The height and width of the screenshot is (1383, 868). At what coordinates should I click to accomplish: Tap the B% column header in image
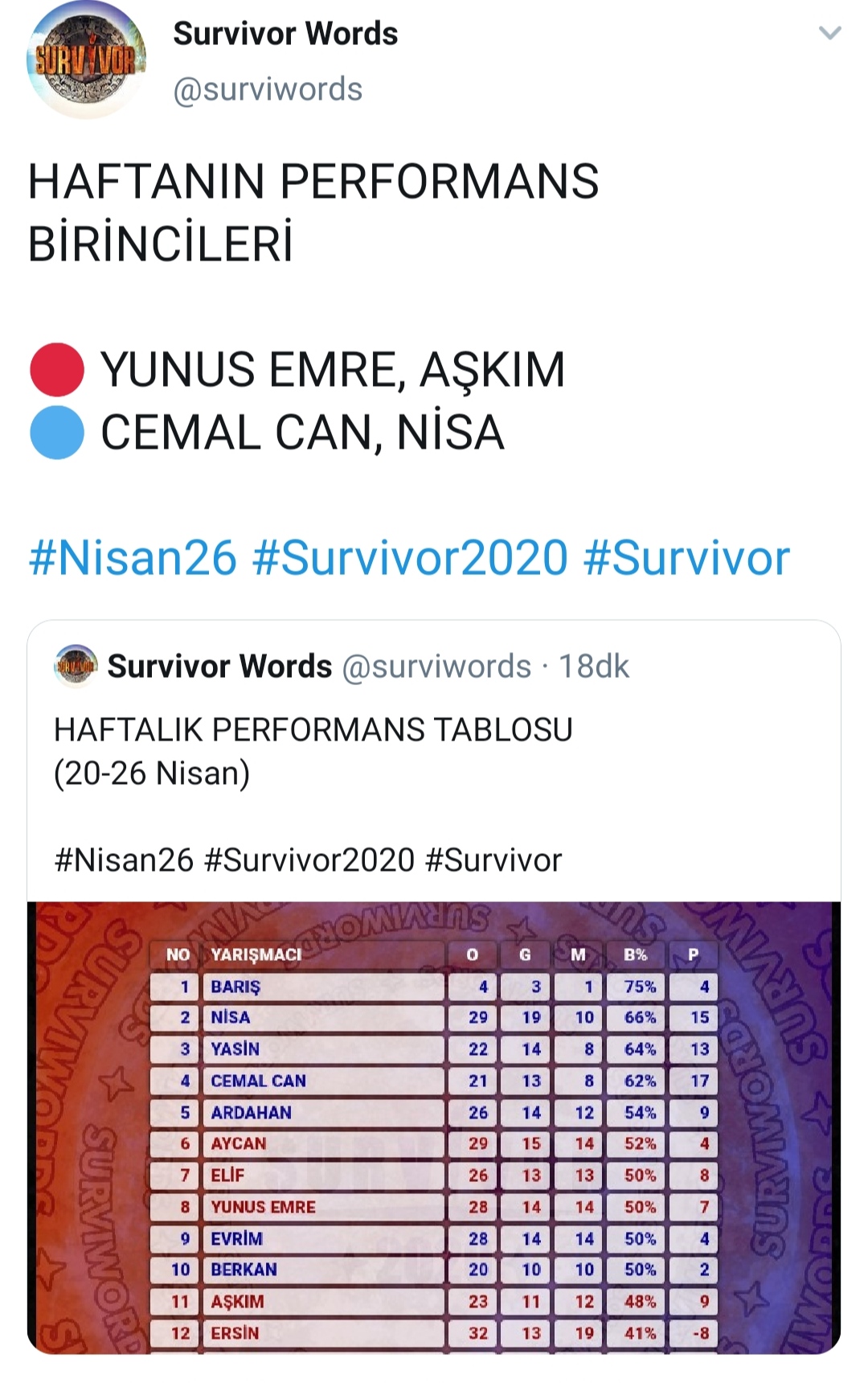(x=635, y=954)
